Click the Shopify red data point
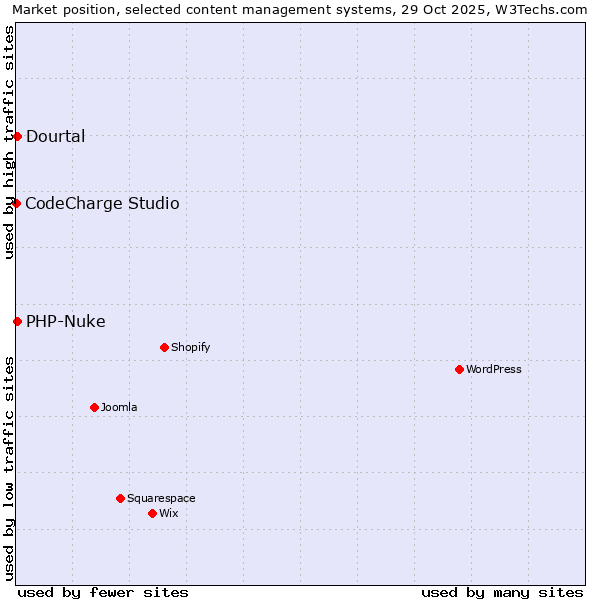The height and width of the screenshot is (600, 600). click(164, 347)
